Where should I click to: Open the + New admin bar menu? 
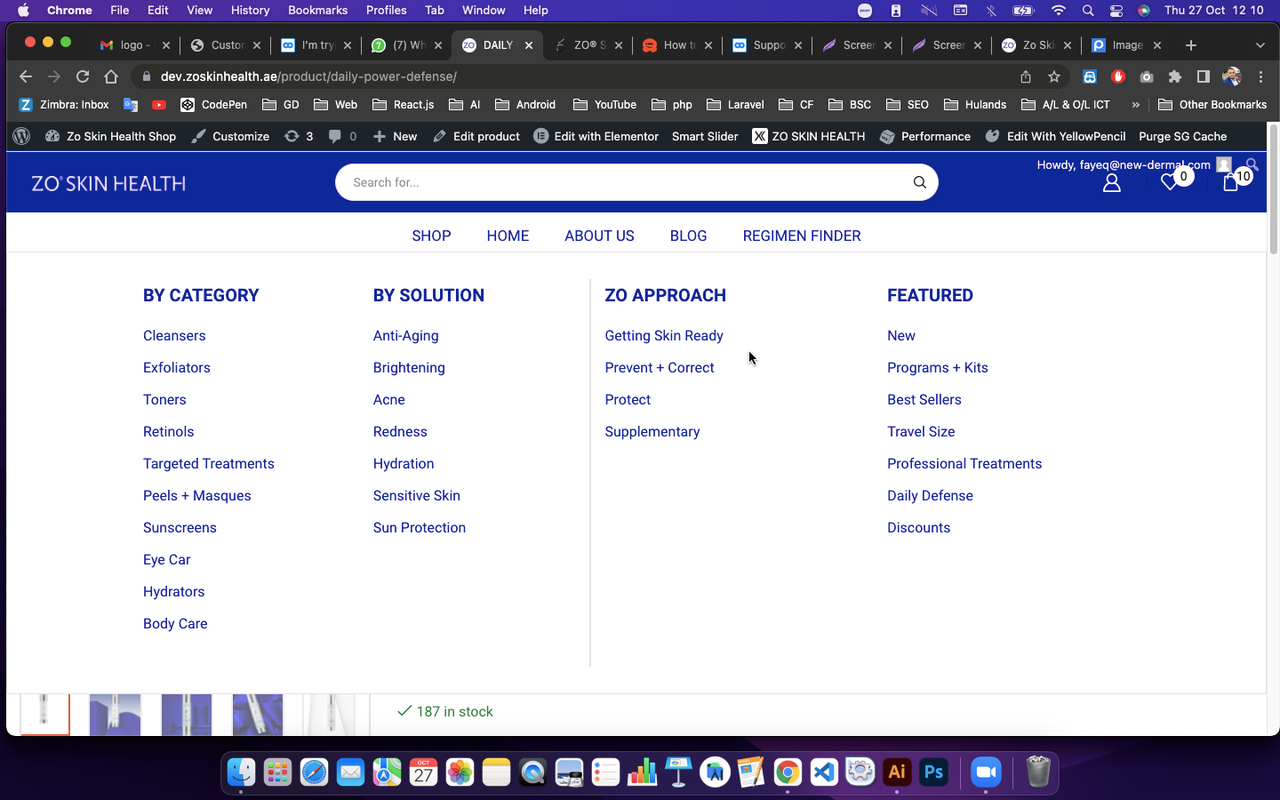(395, 136)
